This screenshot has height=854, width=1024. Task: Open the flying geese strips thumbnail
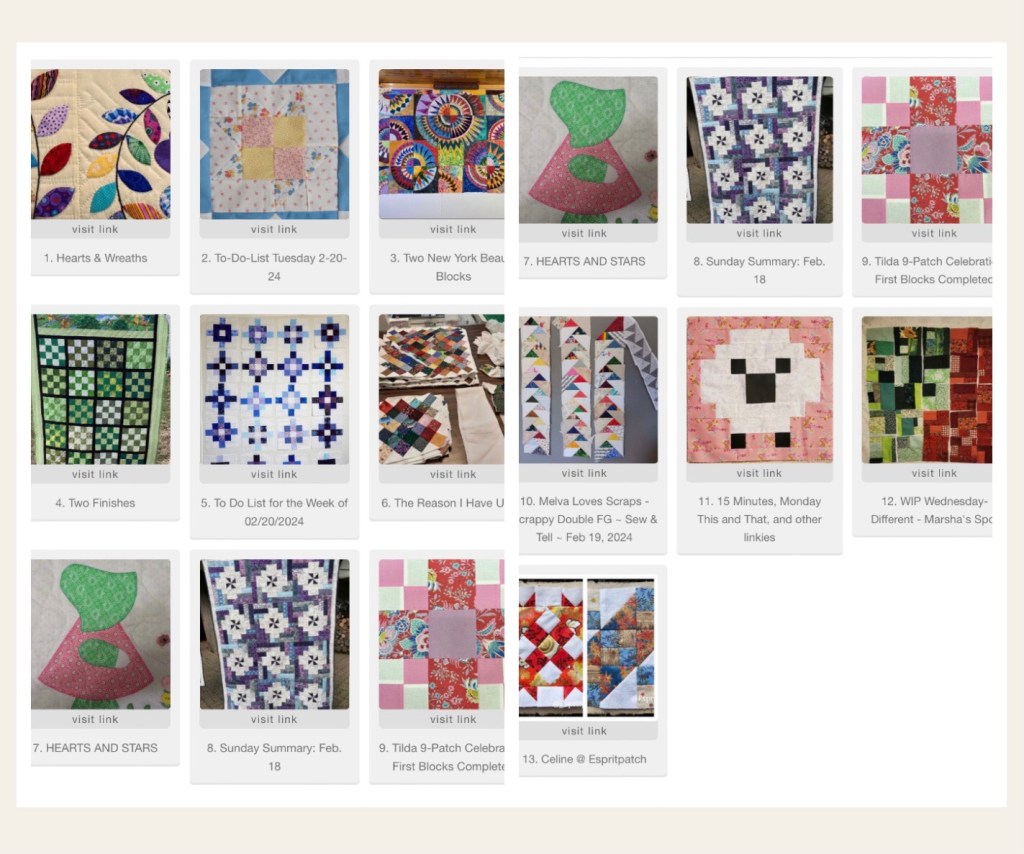tap(588, 390)
